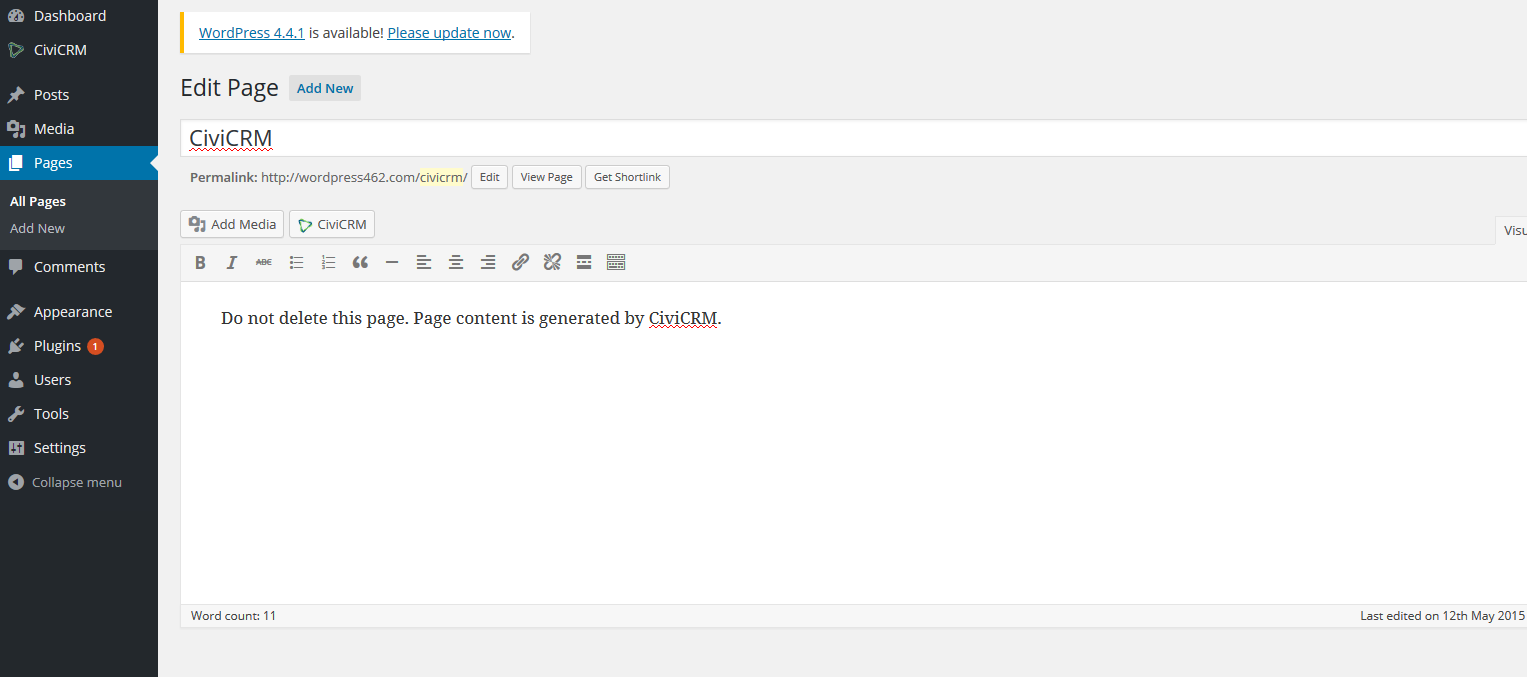This screenshot has width=1527, height=677.
Task: Apply strikethrough formatting
Action: click(264, 262)
